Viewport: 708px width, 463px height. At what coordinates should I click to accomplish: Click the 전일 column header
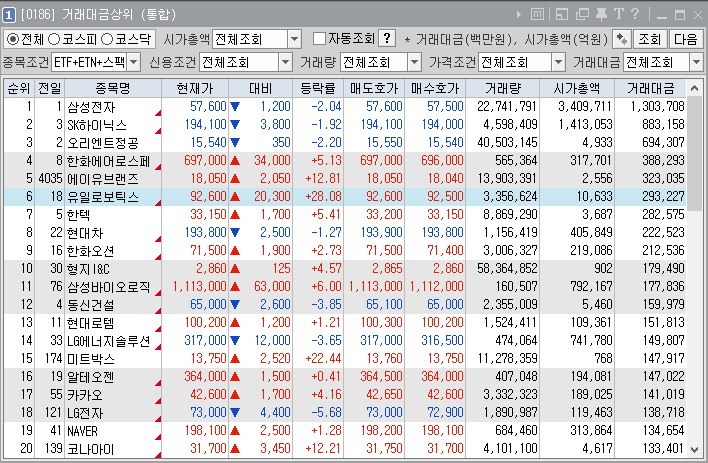pyautogui.click(x=50, y=89)
